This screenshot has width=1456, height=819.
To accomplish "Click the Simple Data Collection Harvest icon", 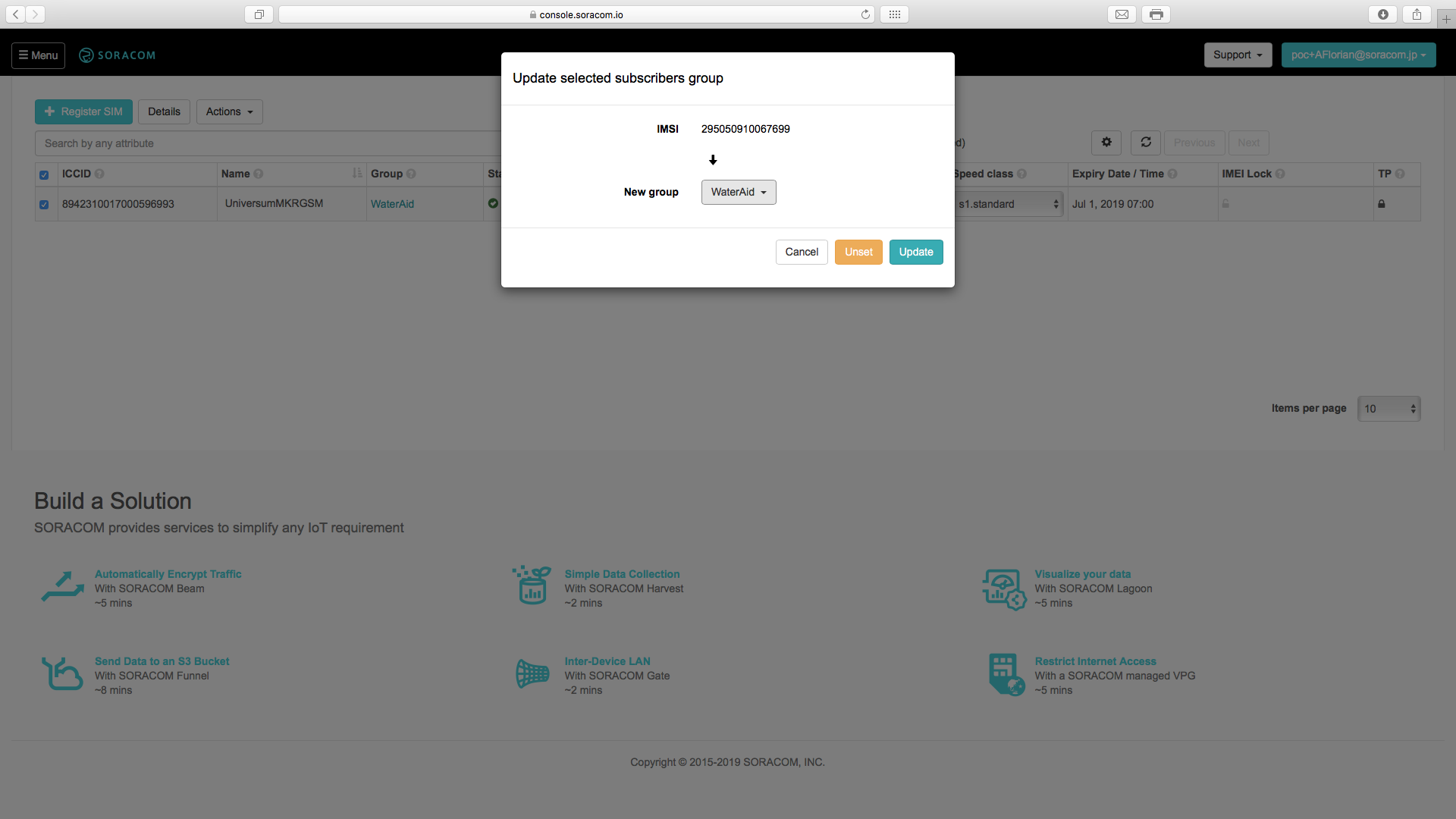I will (x=532, y=585).
